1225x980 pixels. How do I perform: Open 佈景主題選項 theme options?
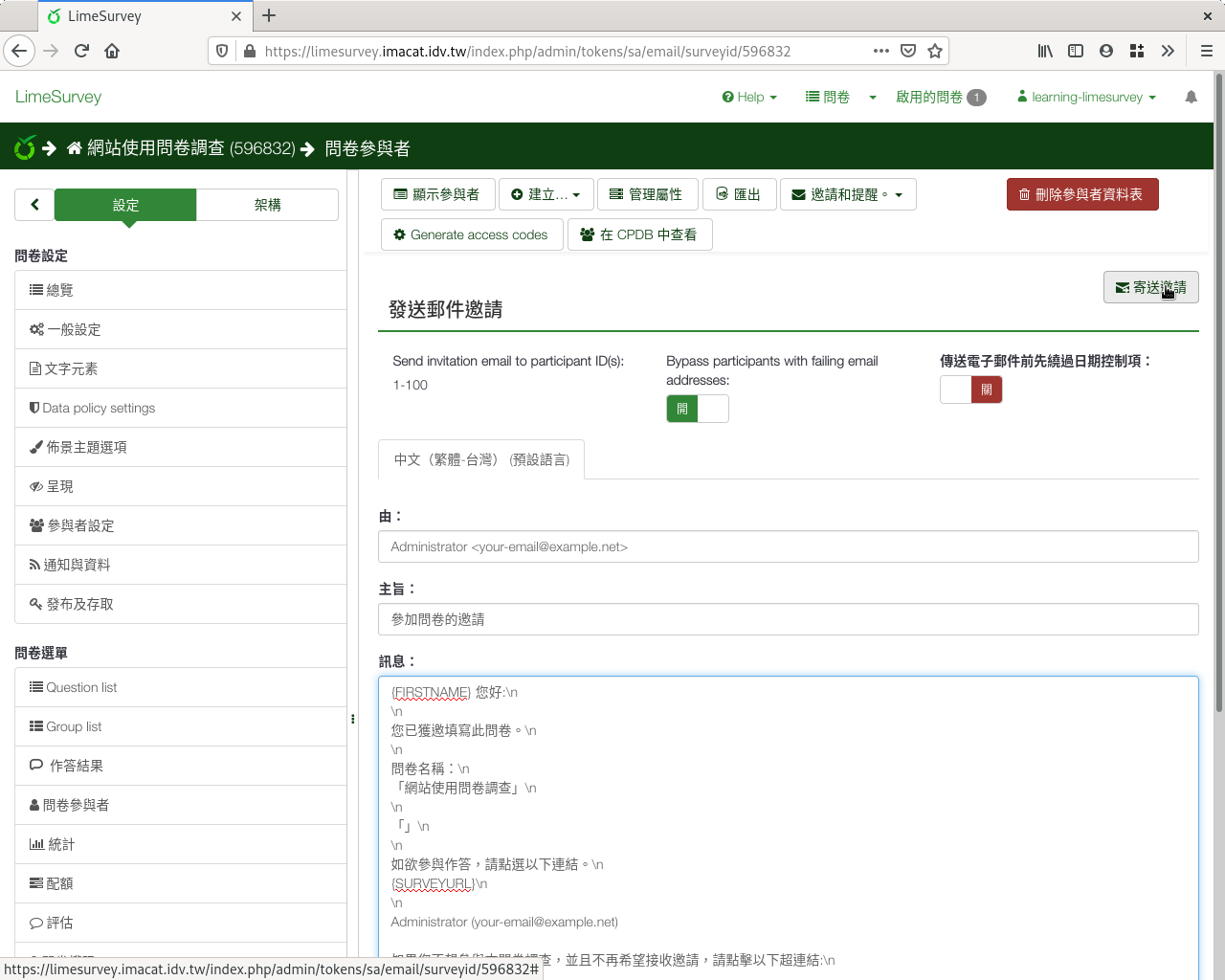click(181, 447)
